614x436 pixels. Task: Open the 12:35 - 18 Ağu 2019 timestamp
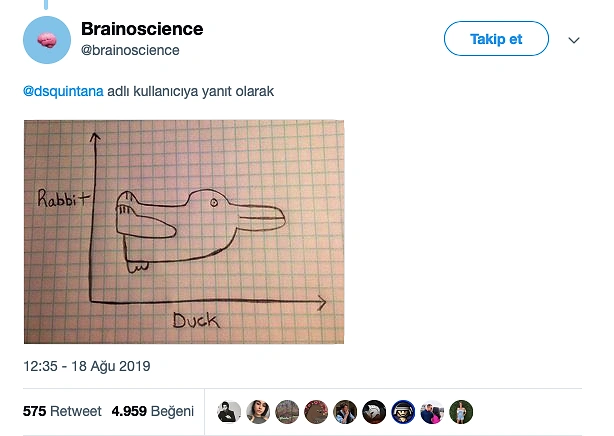pos(87,366)
